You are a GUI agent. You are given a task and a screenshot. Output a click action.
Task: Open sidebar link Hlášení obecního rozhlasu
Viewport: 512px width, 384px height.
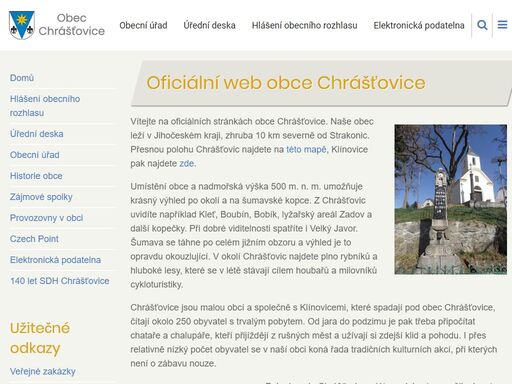coord(45,106)
